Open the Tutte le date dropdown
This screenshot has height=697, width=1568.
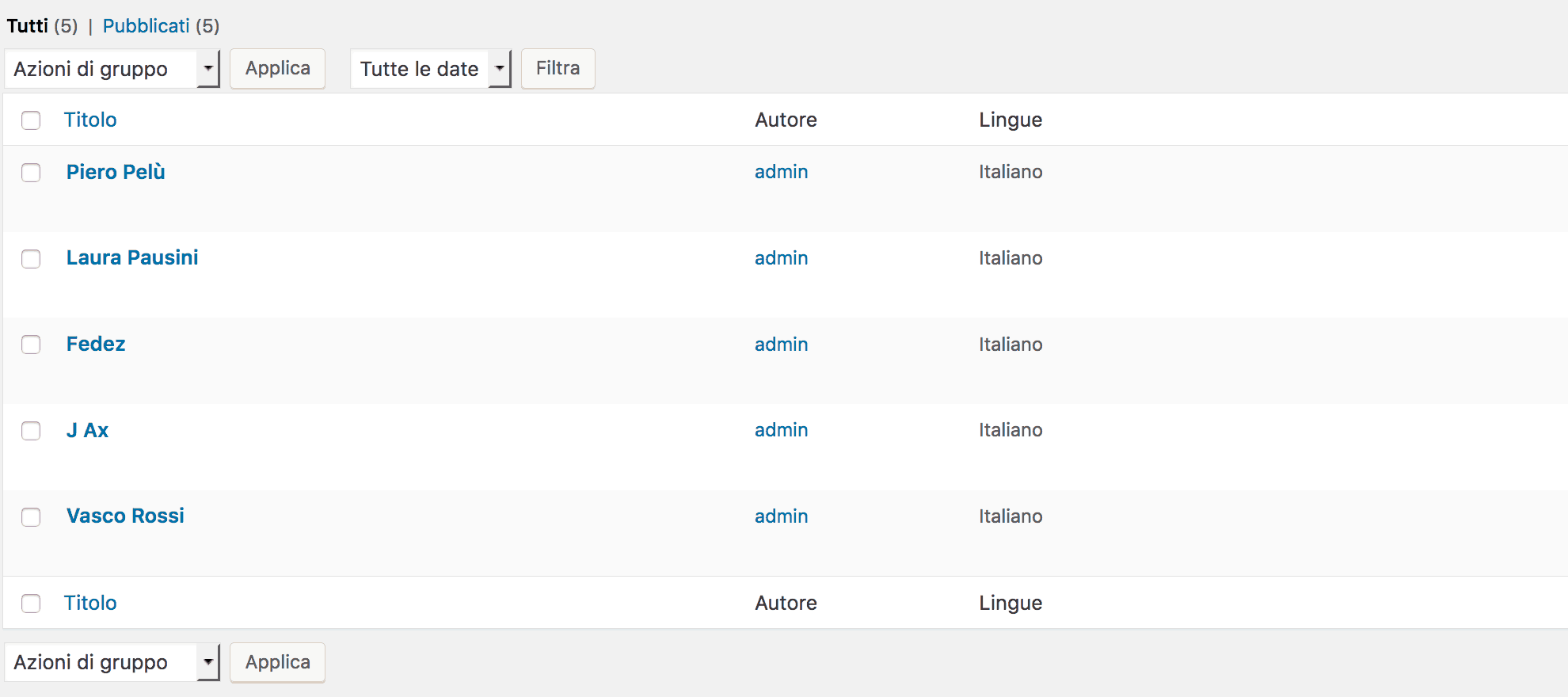point(431,69)
